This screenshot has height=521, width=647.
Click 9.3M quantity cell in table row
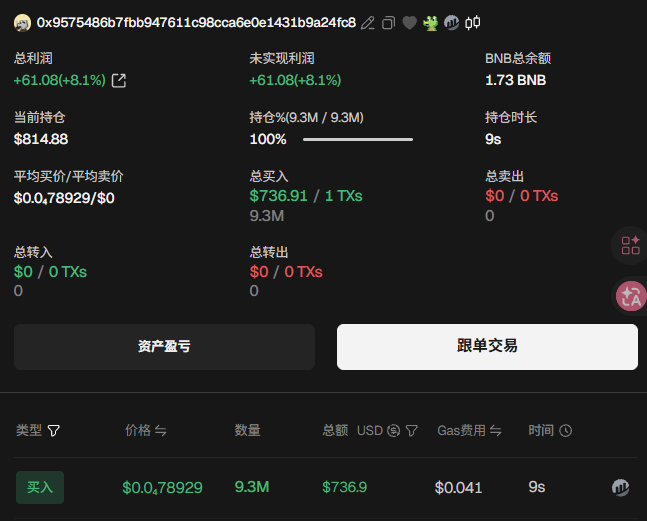[252, 487]
